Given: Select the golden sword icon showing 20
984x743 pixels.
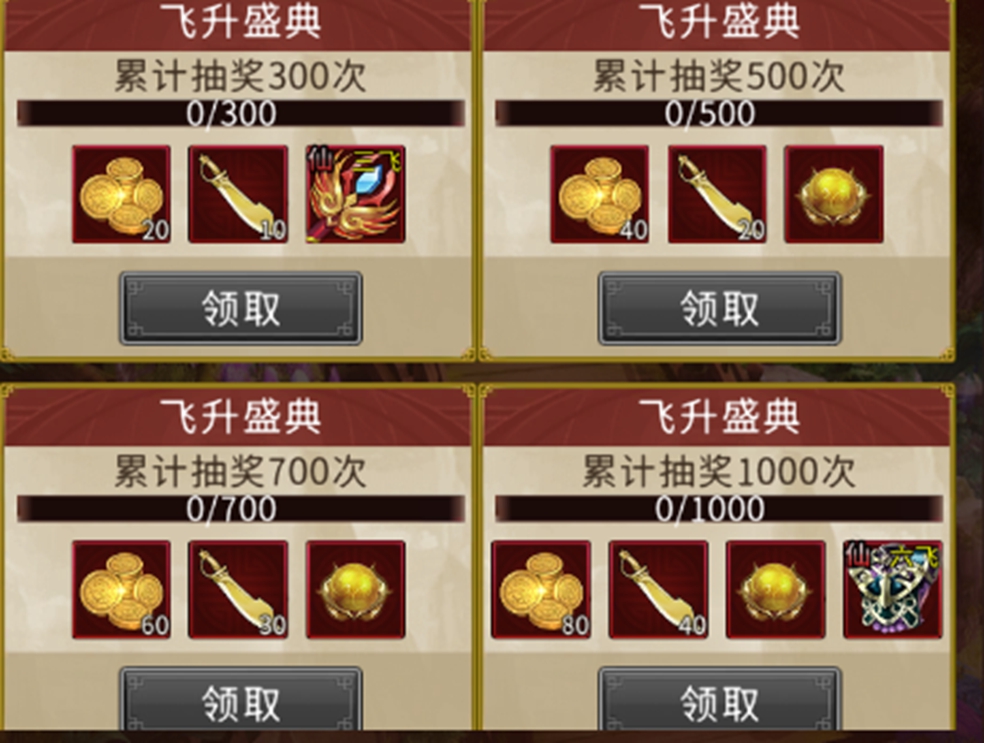Looking at the screenshot, I should 717,195.
